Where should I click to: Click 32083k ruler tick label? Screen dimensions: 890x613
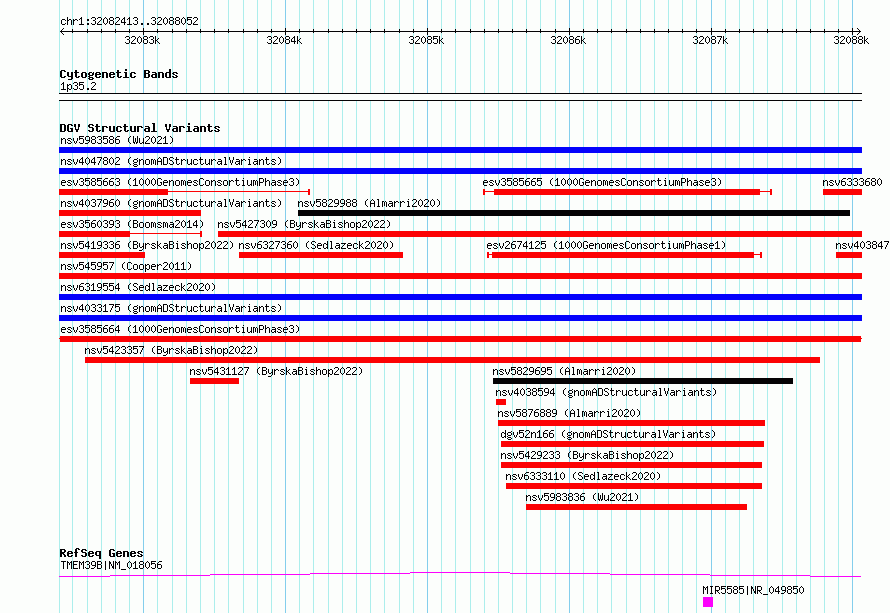point(142,40)
